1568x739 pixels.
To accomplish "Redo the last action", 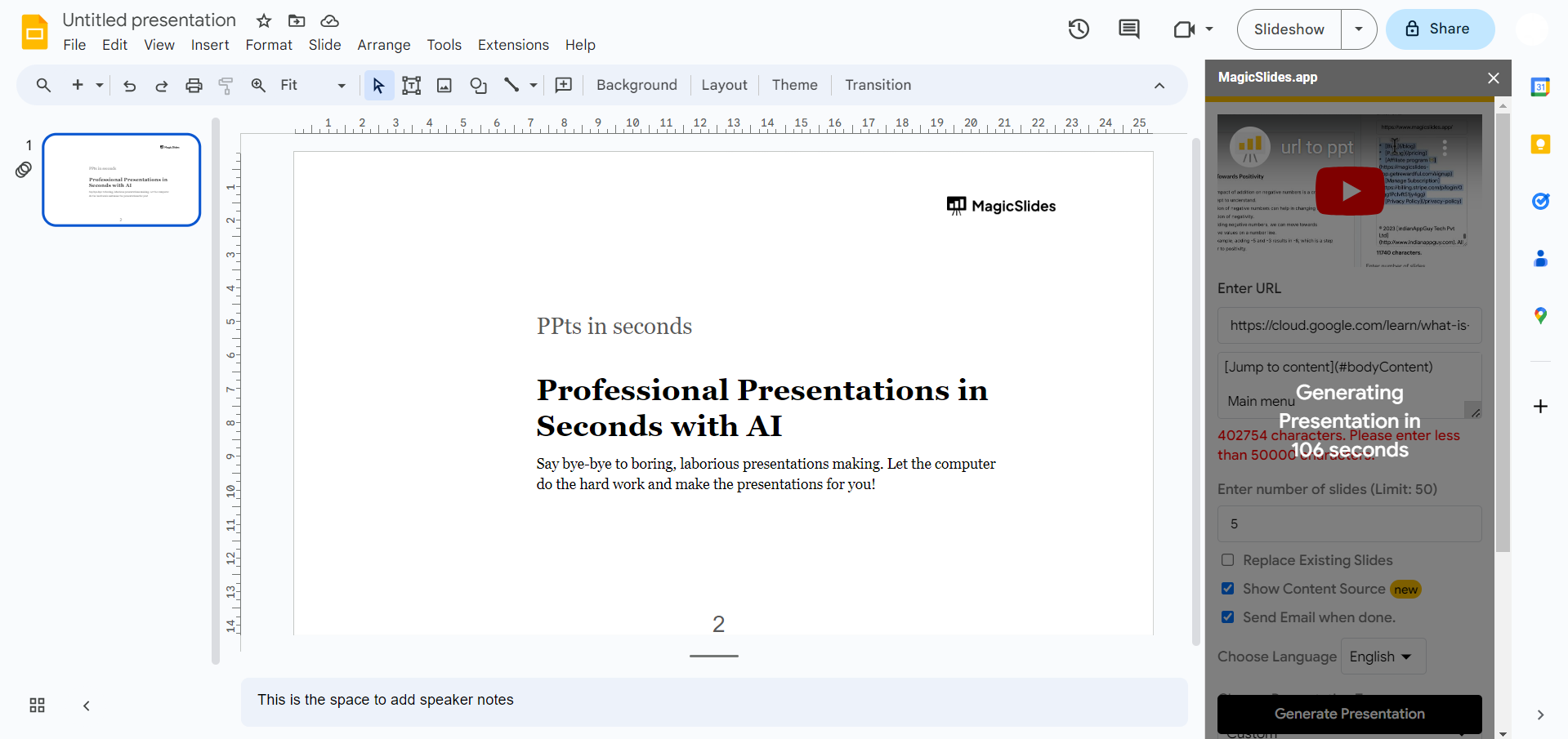I will click(x=162, y=85).
